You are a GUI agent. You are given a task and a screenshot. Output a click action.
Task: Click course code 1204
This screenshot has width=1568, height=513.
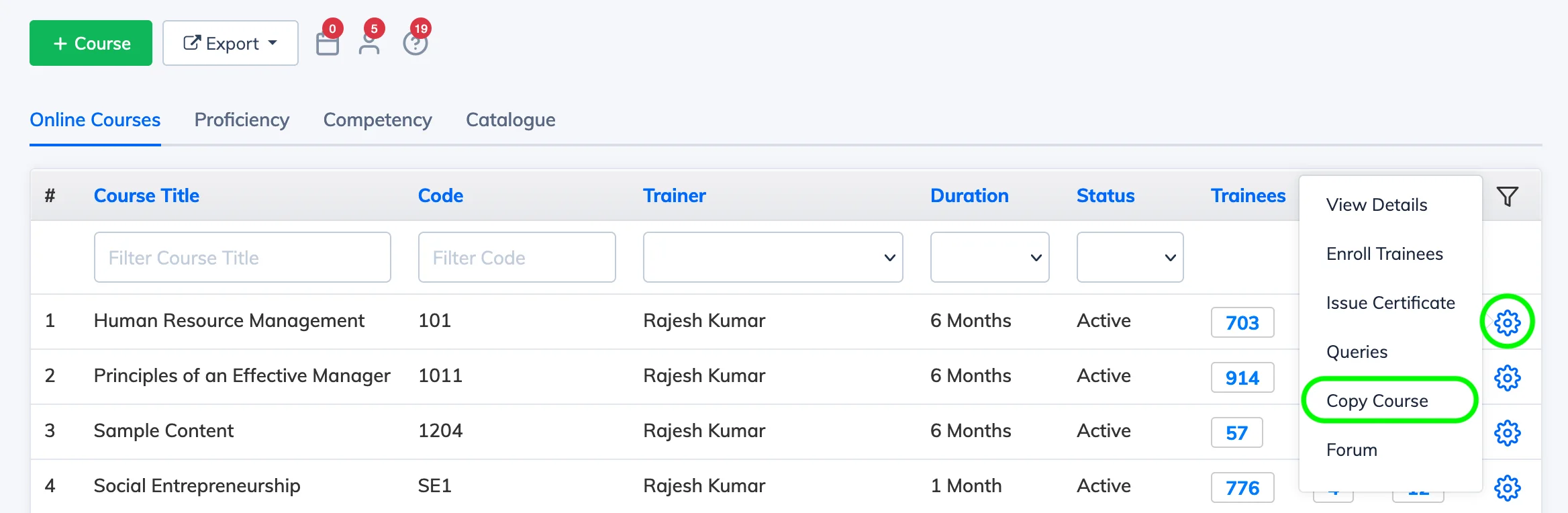click(440, 430)
